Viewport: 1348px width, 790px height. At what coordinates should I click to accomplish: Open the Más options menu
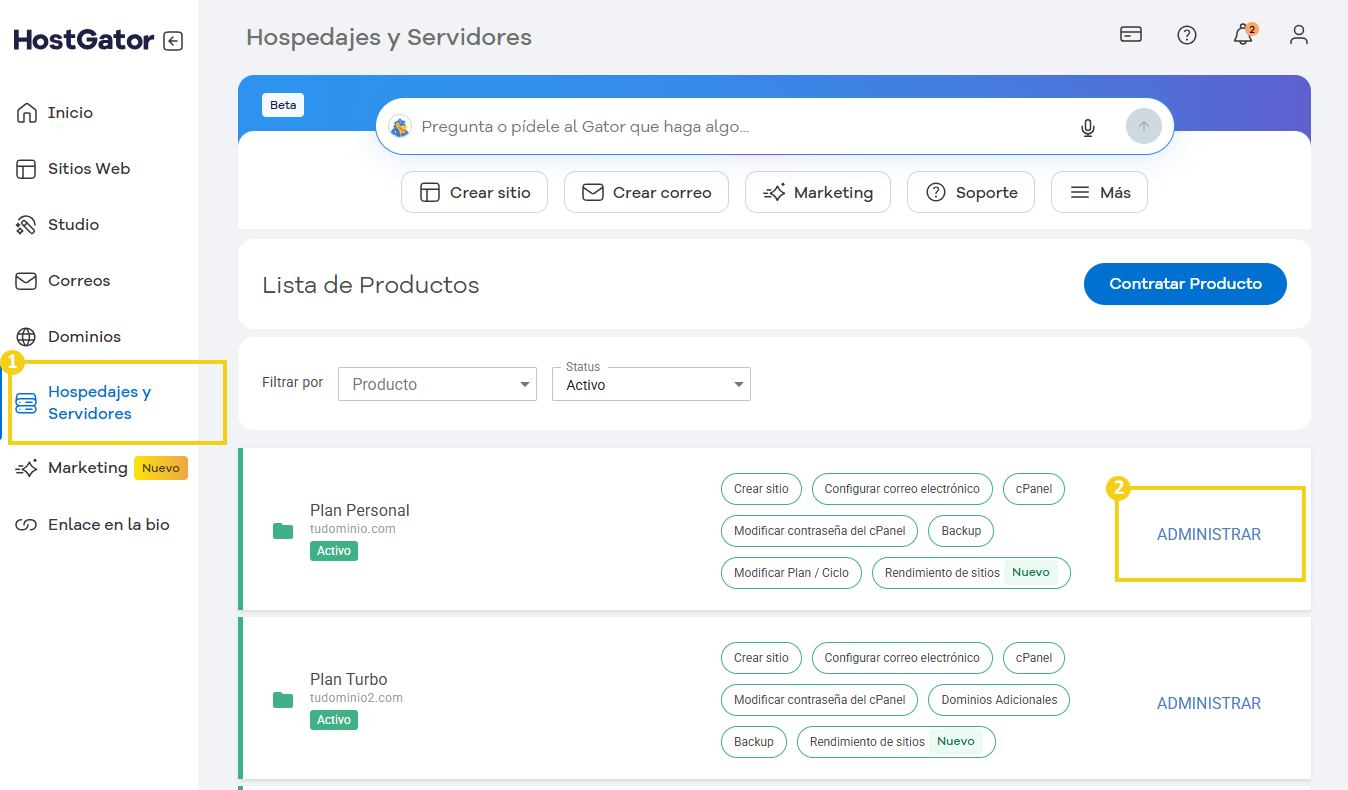tap(1099, 192)
